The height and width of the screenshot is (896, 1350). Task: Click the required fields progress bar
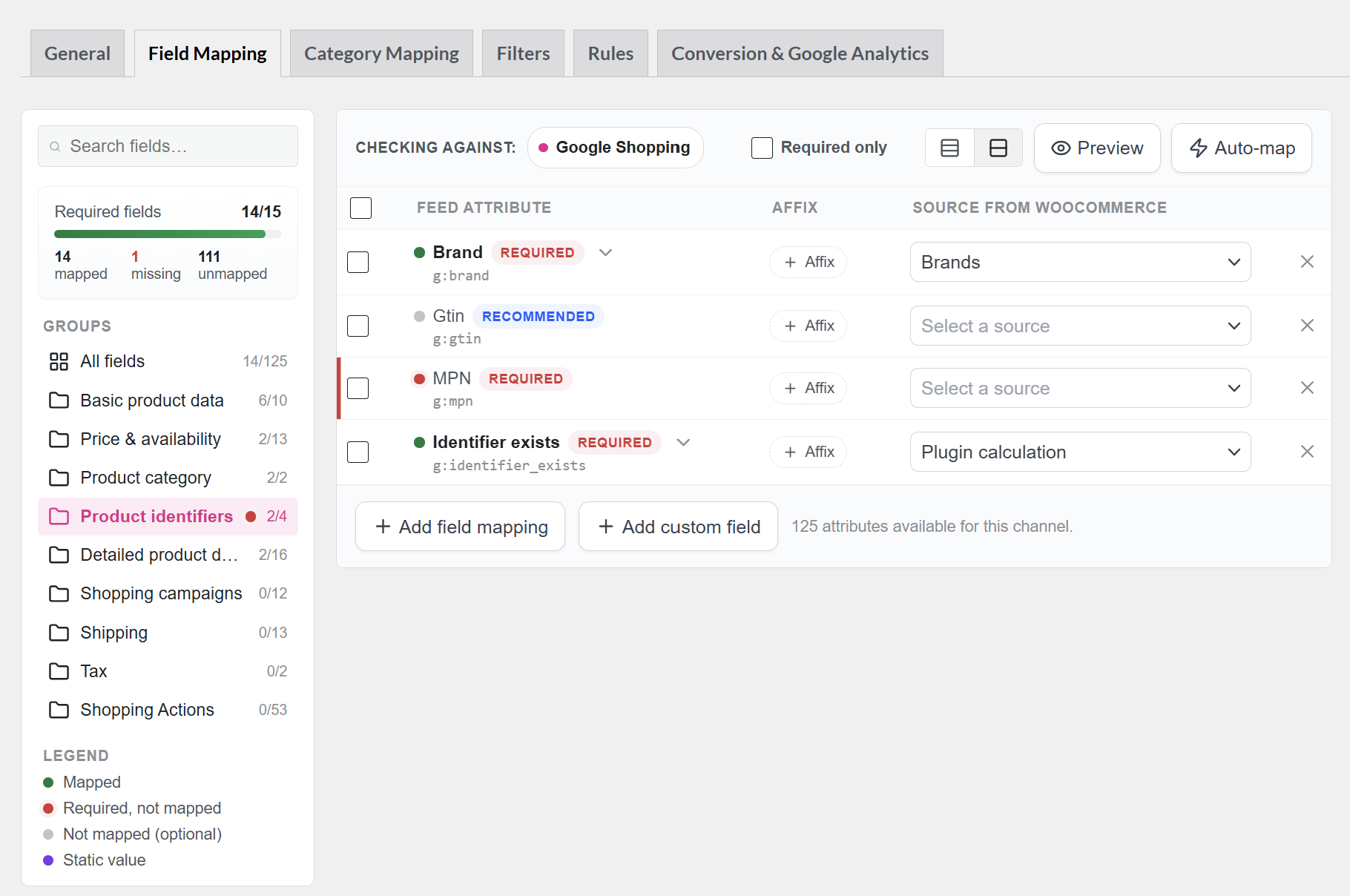(x=168, y=234)
